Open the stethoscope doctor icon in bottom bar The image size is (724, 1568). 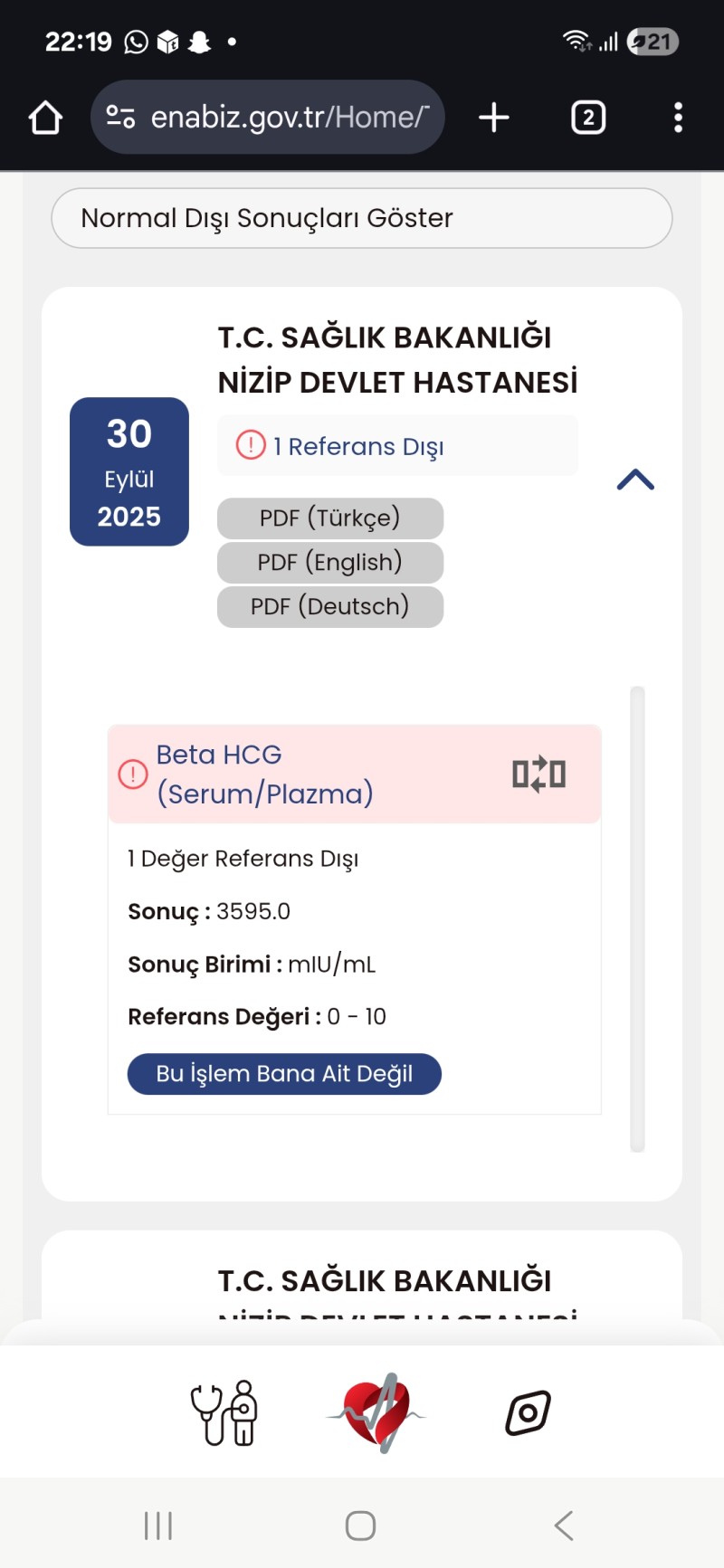224,1412
